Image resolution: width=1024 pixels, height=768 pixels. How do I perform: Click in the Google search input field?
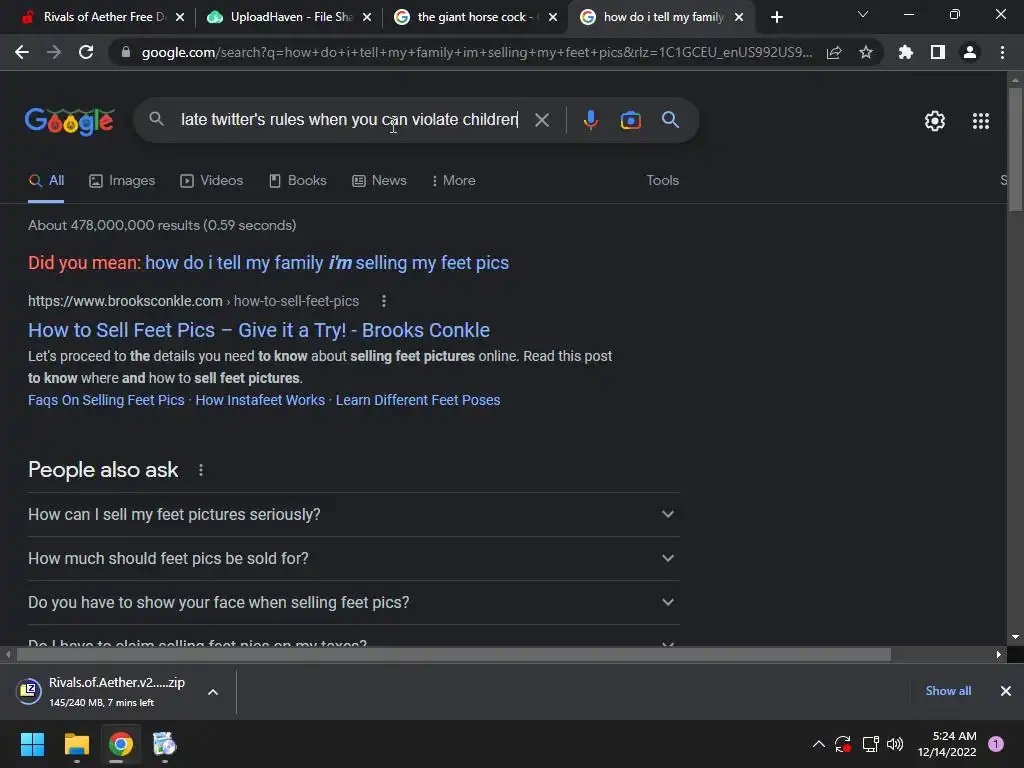(x=349, y=120)
